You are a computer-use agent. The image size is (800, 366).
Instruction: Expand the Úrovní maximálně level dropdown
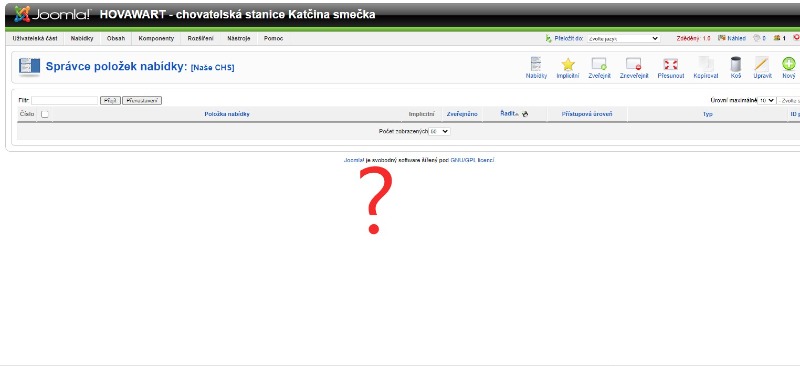(x=766, y=101)
